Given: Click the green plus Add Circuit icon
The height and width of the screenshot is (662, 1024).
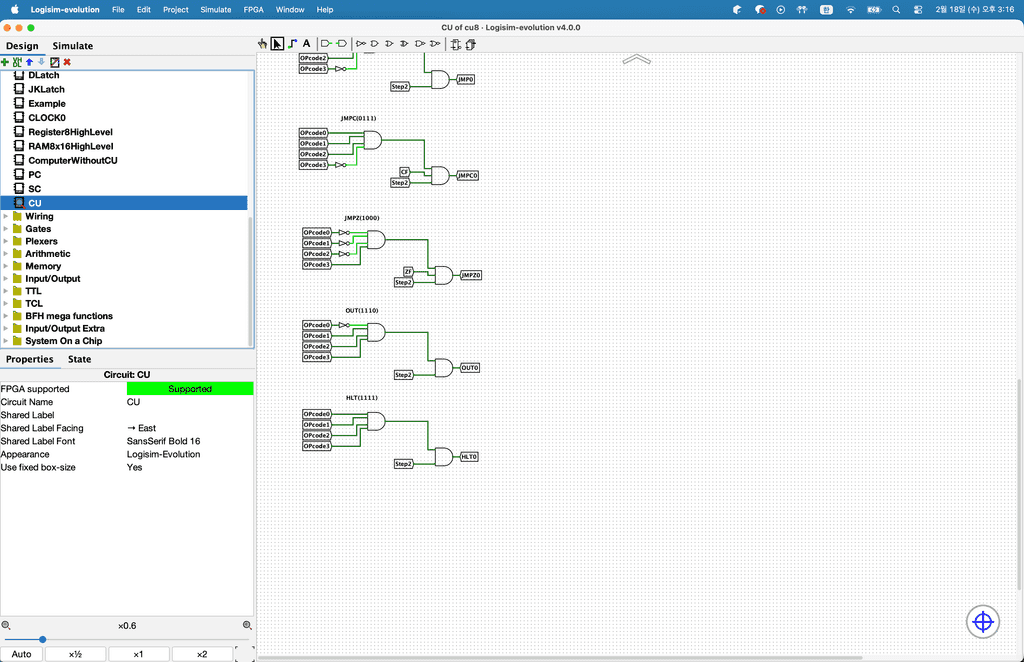Looking at the screenshot, I should pos(5,62).
